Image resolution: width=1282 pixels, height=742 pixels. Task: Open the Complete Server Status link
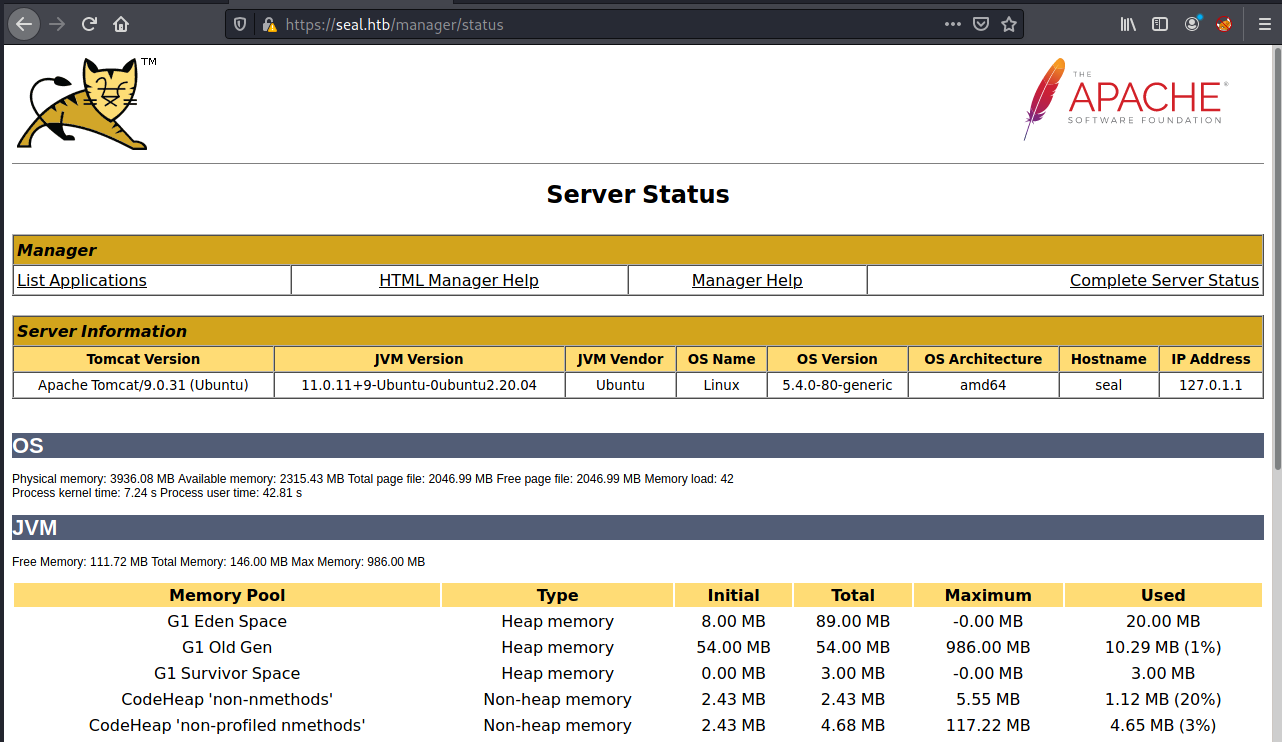tap(1164, 280)
